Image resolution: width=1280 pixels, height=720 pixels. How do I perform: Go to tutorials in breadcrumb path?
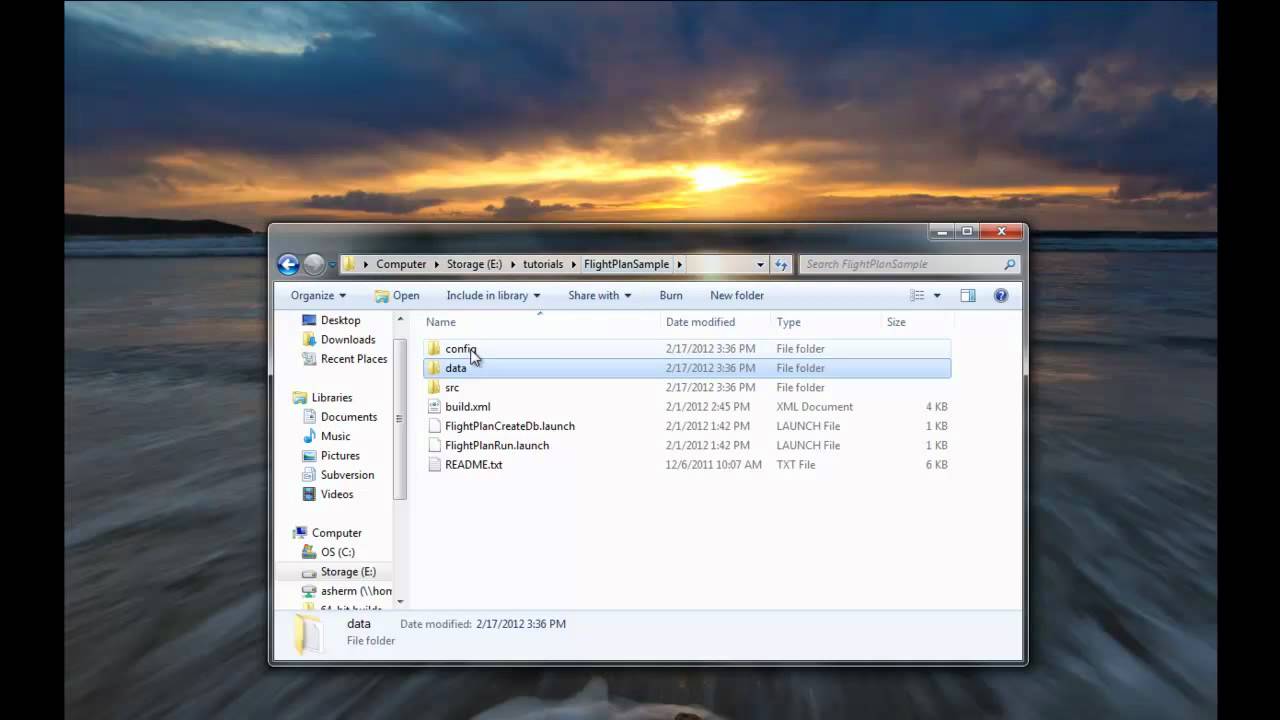[x=543, y=264]
